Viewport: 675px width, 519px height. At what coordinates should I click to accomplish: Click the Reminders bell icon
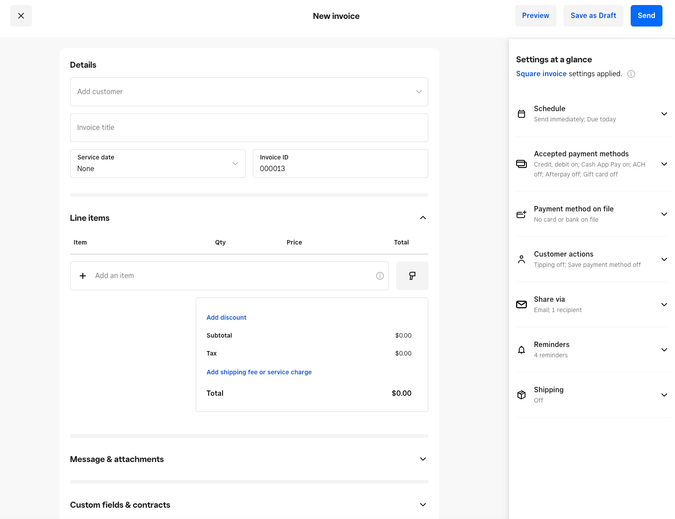[521, 350]
